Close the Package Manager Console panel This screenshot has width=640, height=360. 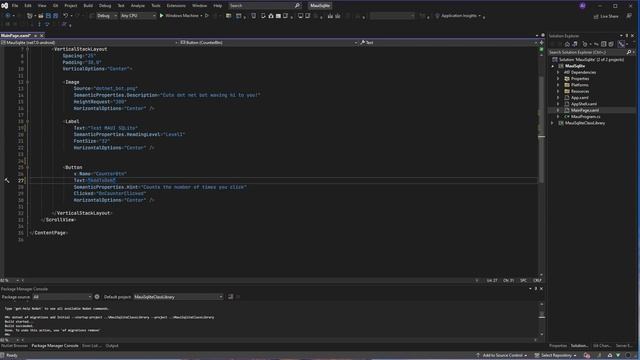click(x=542, y=289)
